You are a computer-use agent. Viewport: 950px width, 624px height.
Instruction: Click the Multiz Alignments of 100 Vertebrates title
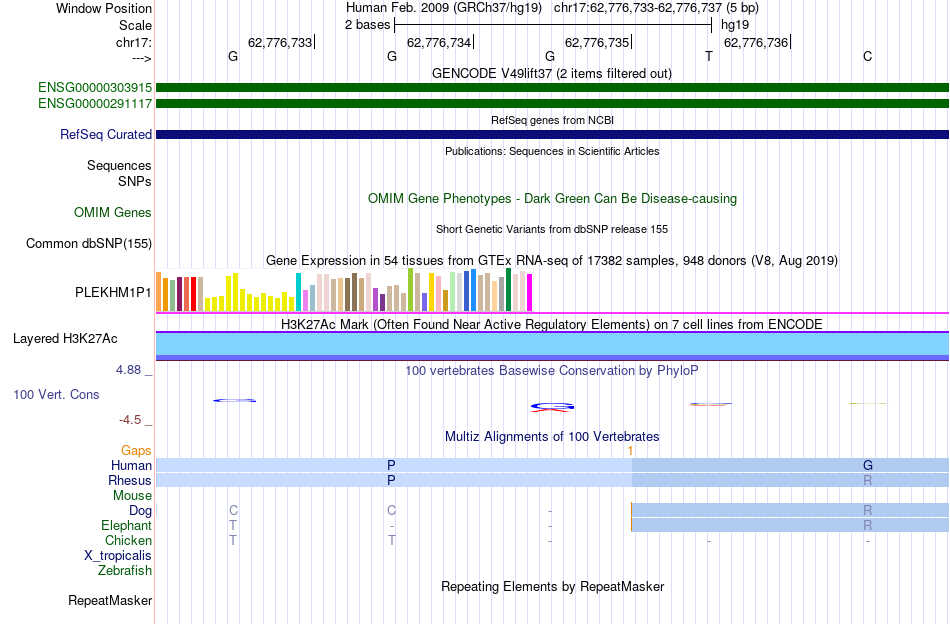(x=552, y=437)
